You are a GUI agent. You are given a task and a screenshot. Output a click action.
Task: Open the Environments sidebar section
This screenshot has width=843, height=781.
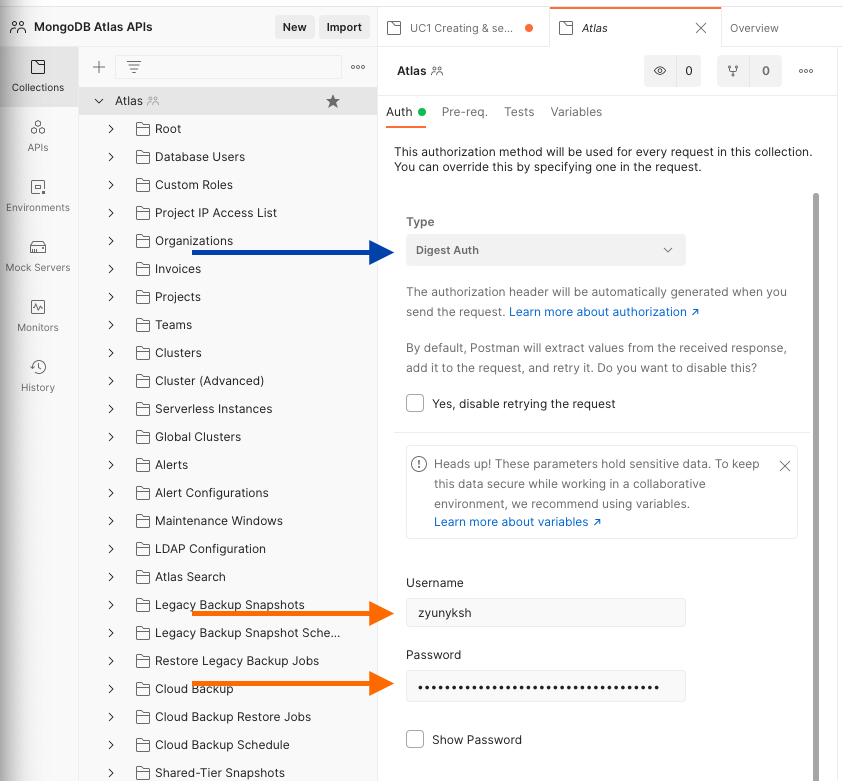[x=38, y=196]
